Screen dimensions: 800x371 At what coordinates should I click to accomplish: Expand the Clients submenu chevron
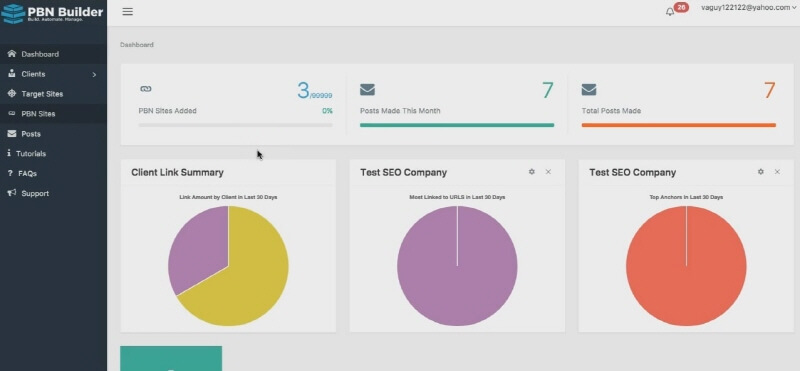[x=94, y=75]
